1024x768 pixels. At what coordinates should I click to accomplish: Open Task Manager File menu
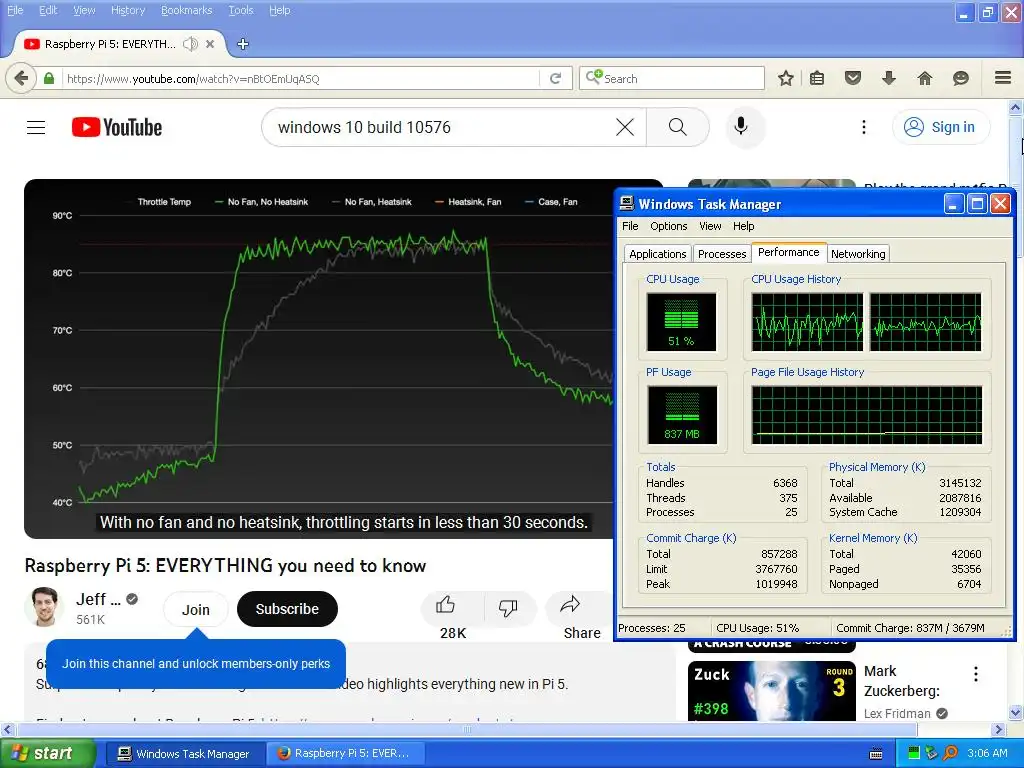click(x=630, y=226)
